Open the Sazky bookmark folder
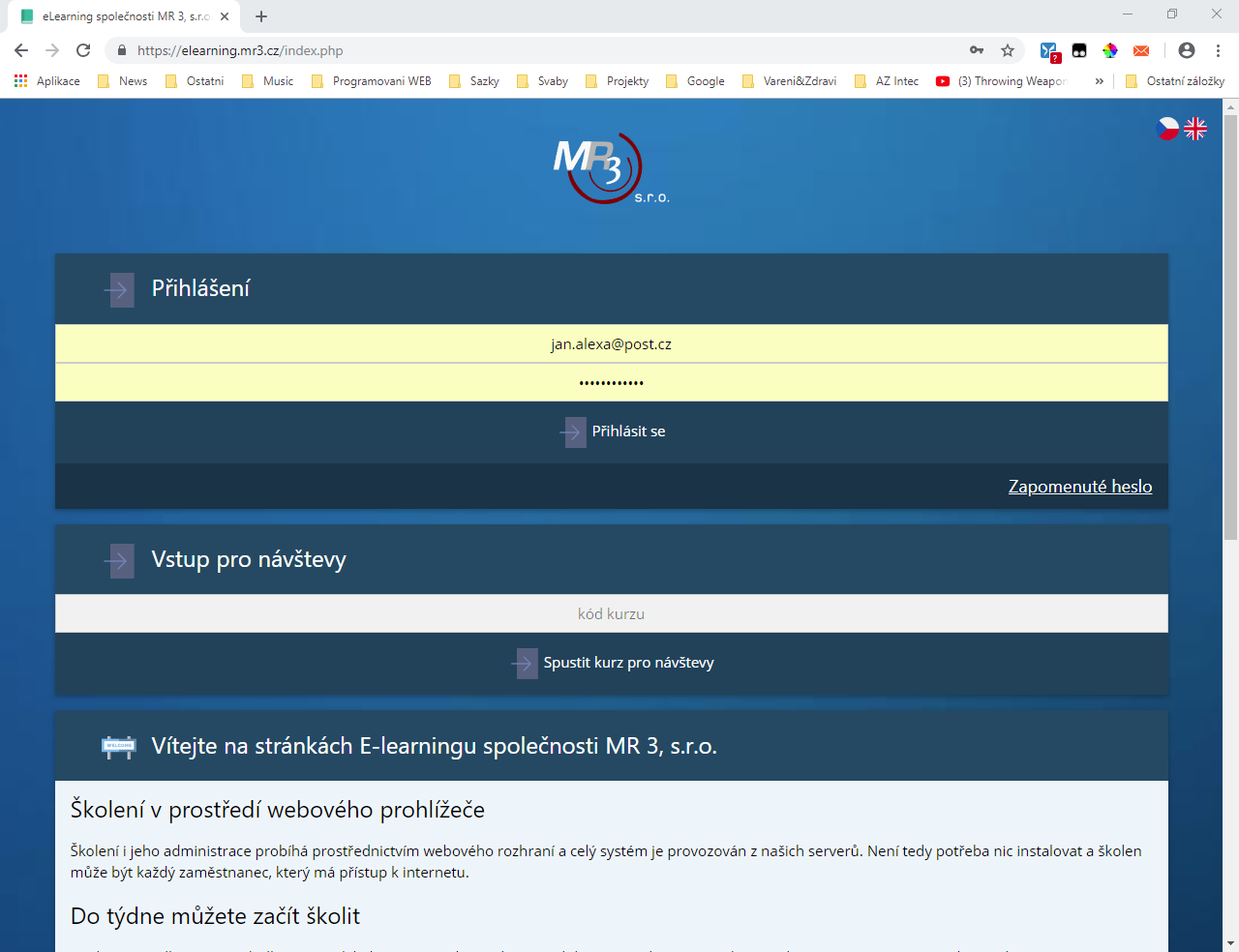The height and width of the screenshot is (952, 1239). 474,81
